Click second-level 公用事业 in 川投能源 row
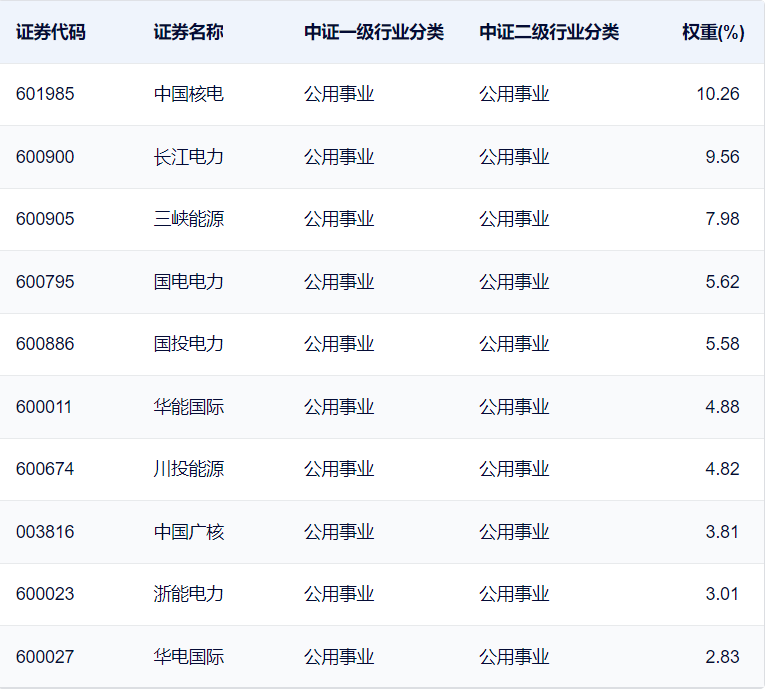This screenshot has height=690, width=766. click(514, 469)
